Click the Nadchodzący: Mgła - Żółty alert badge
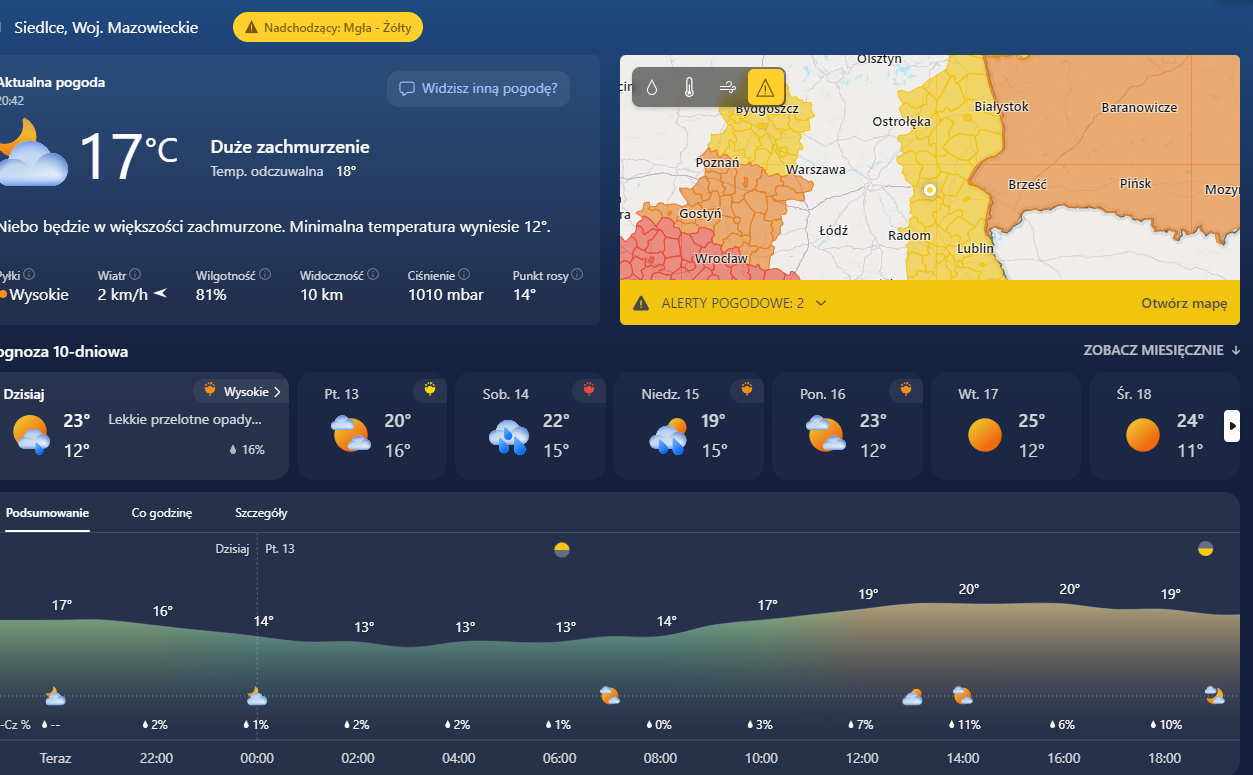Screen dimensions: 1253x775 328,27
